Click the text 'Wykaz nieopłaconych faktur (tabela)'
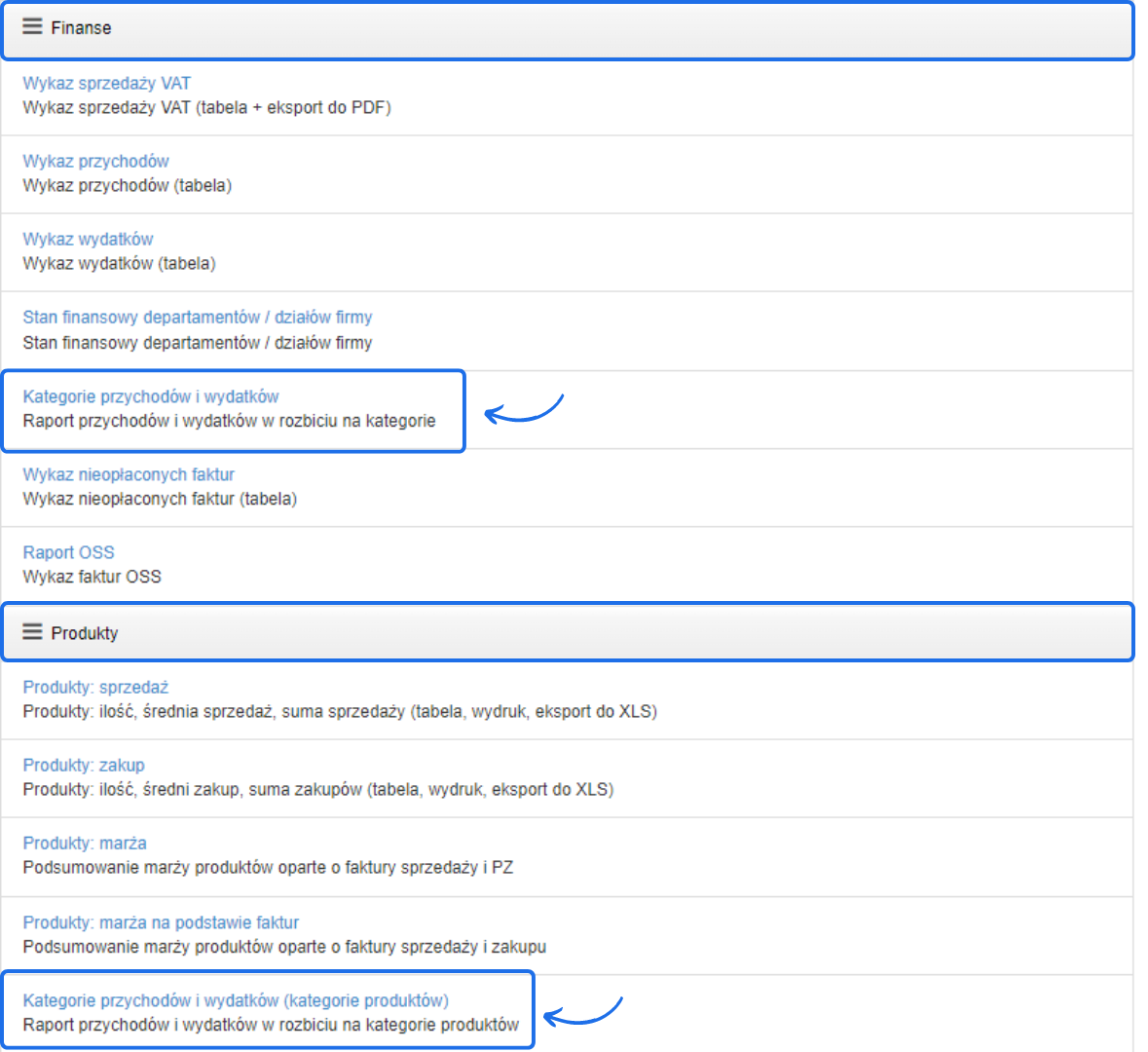This screenshot has height=1052, width=1148. tap(161, 499)
